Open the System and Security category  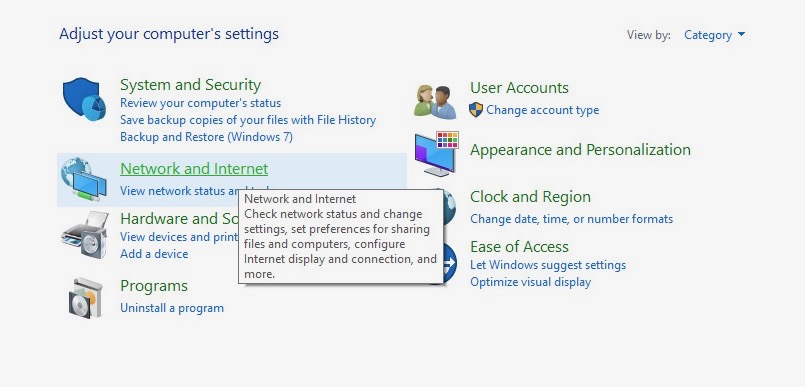(190, 85)
